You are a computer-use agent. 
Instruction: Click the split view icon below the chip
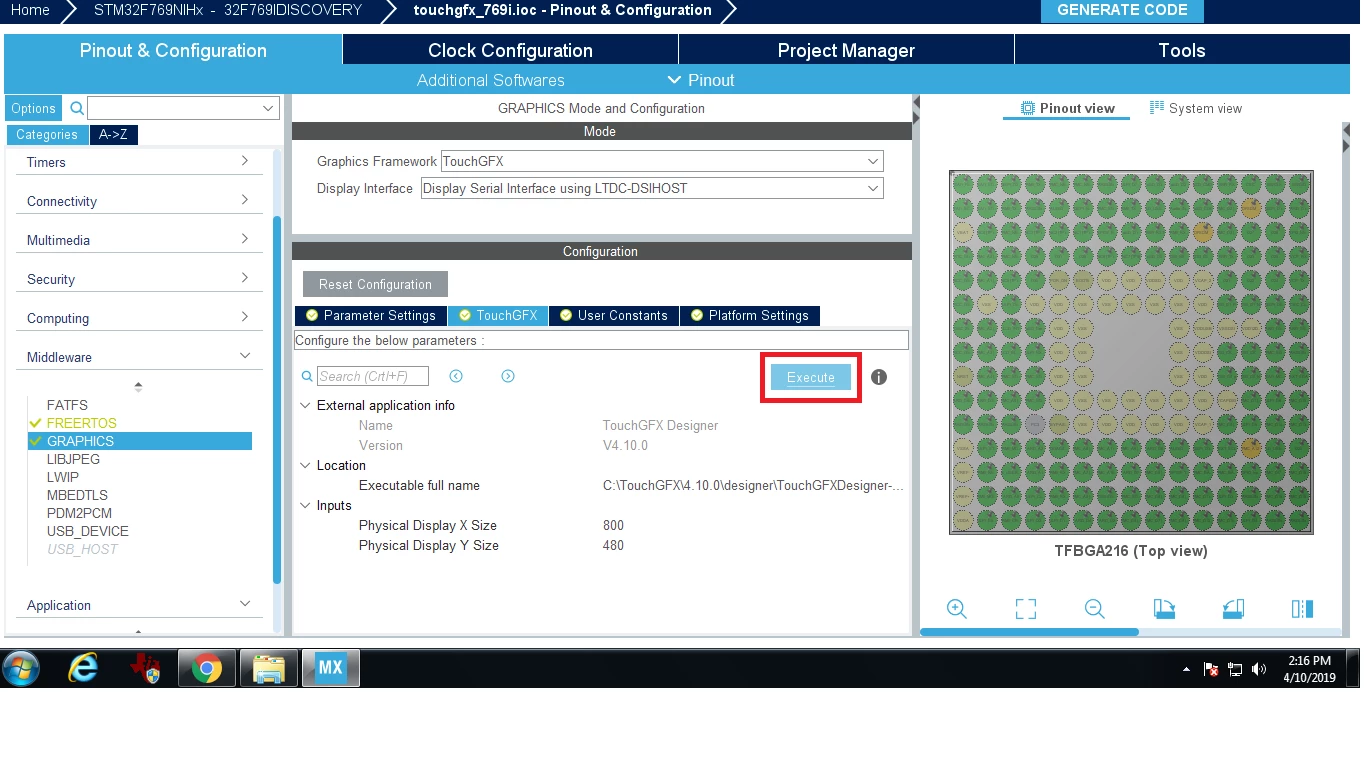coord(1301,609)
